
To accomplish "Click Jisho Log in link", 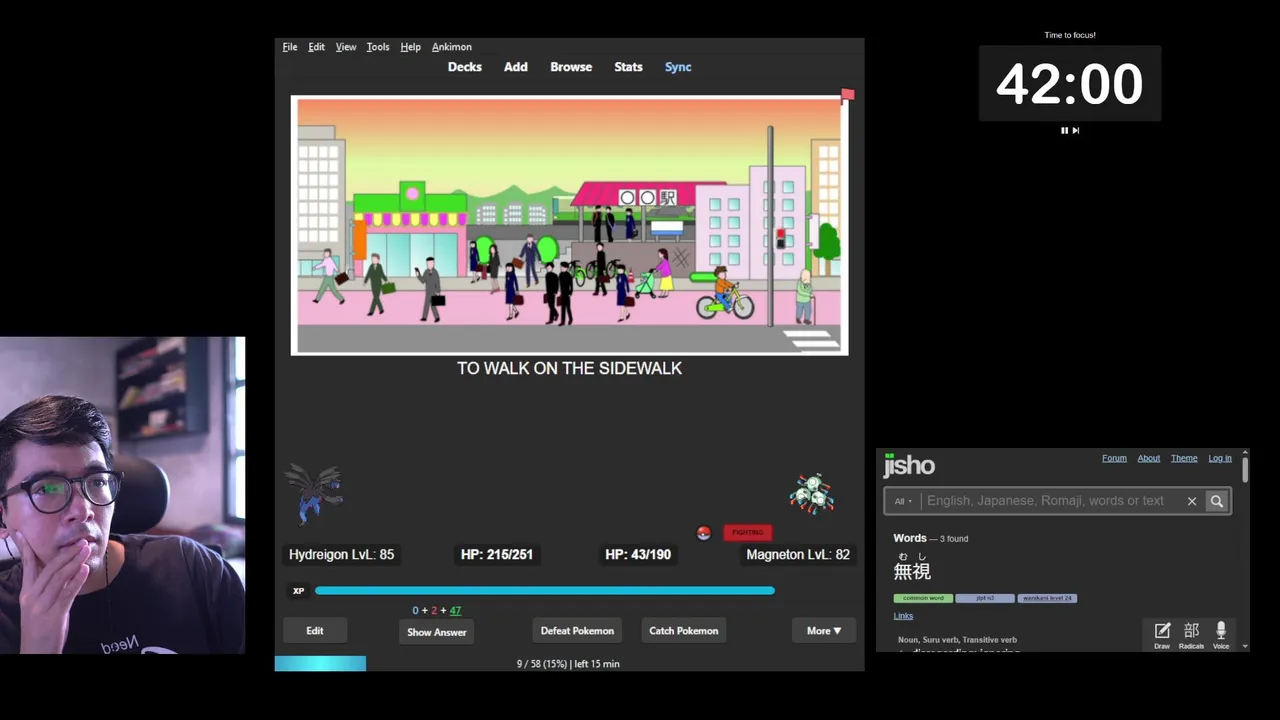I will [1220, 458].
